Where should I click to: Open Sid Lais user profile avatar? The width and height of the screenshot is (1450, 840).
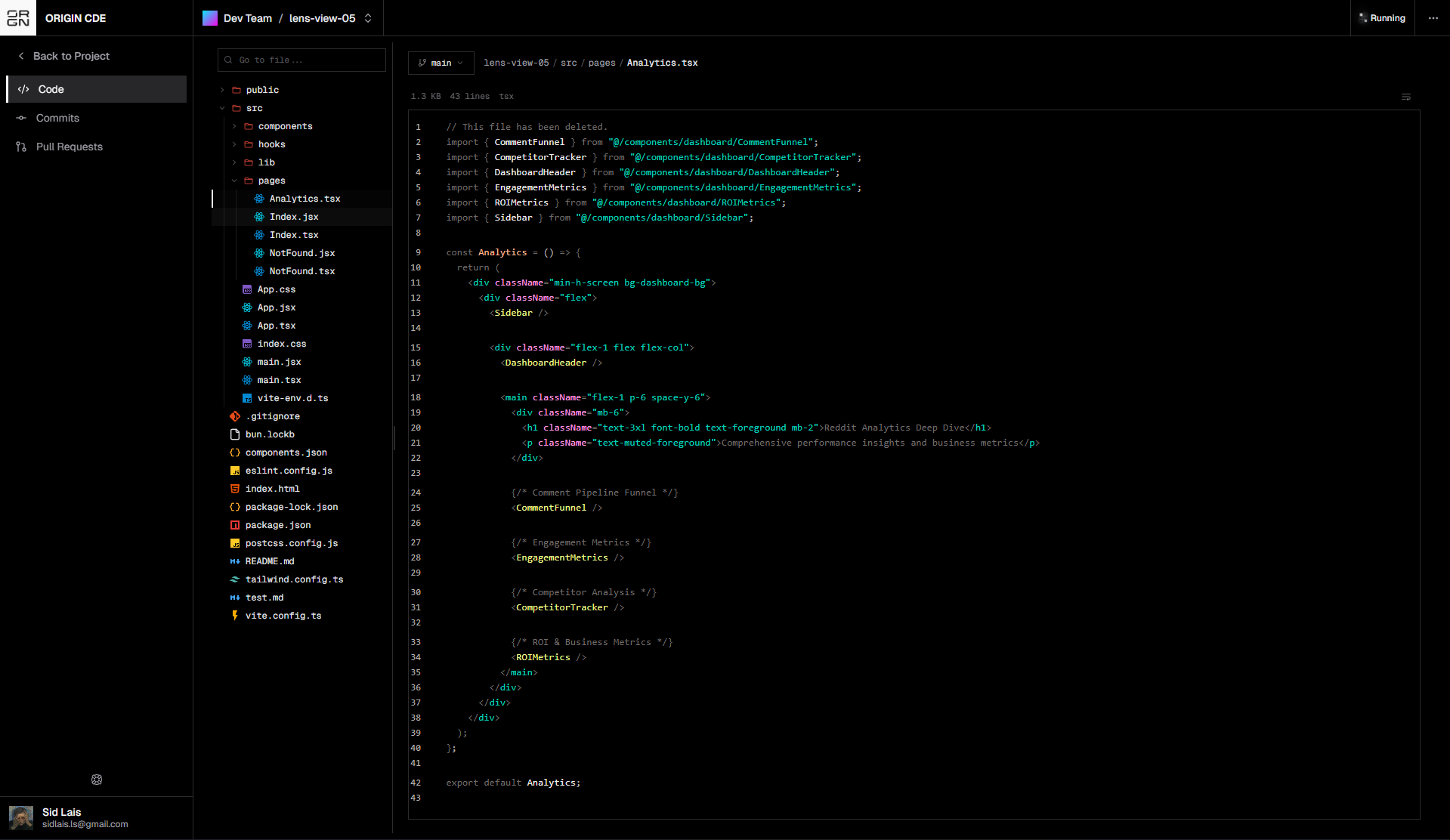21,817
